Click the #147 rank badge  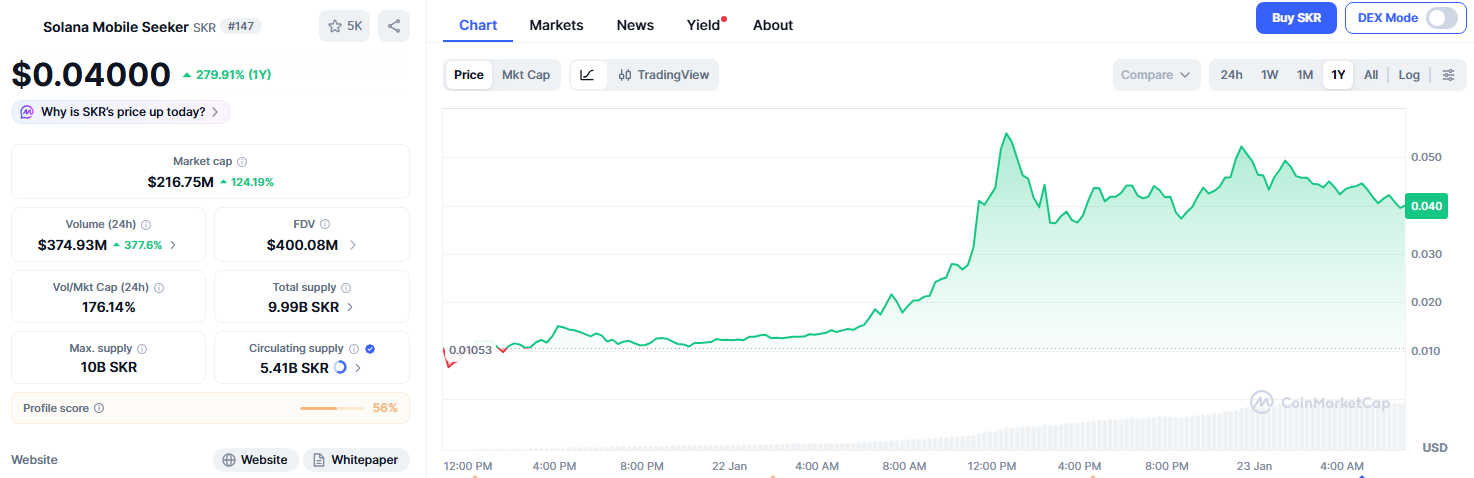coord(240,26)
